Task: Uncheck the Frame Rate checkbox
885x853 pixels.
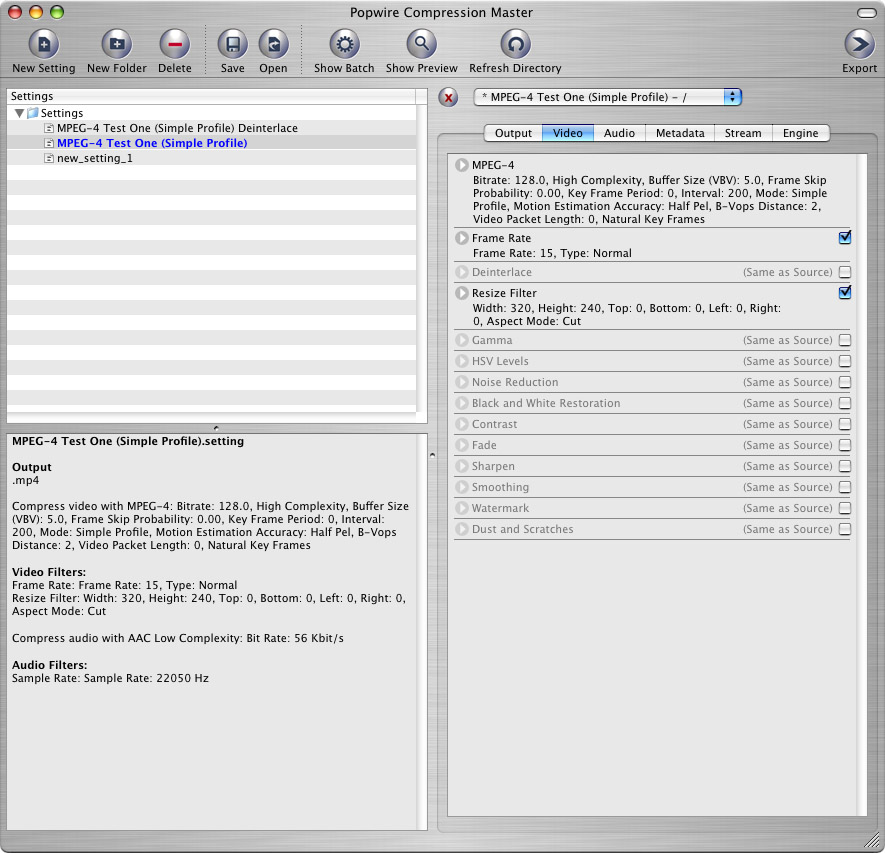Action: [845, 237]
